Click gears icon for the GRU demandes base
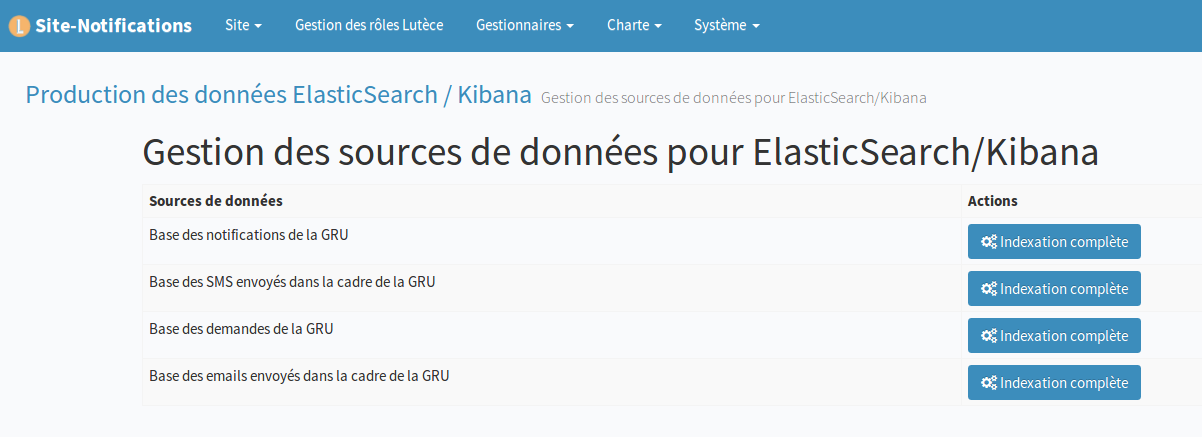1202x437 pixels. click(989, 336)
